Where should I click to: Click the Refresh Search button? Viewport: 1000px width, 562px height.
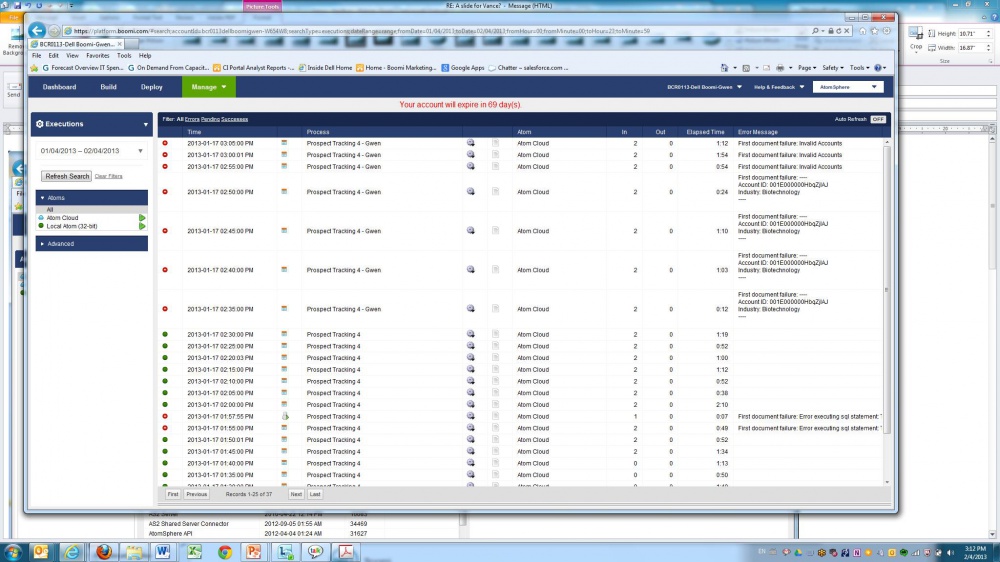[67, 176]
